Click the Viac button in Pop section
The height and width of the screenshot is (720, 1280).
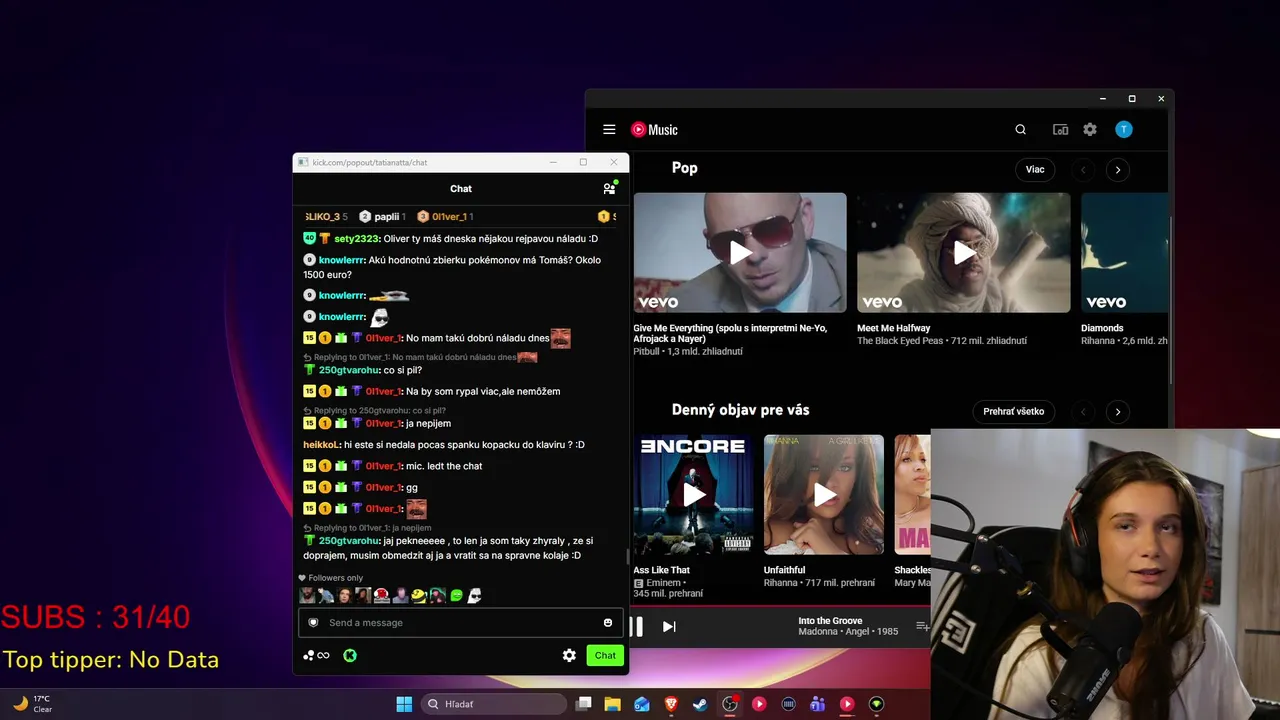1035,169
